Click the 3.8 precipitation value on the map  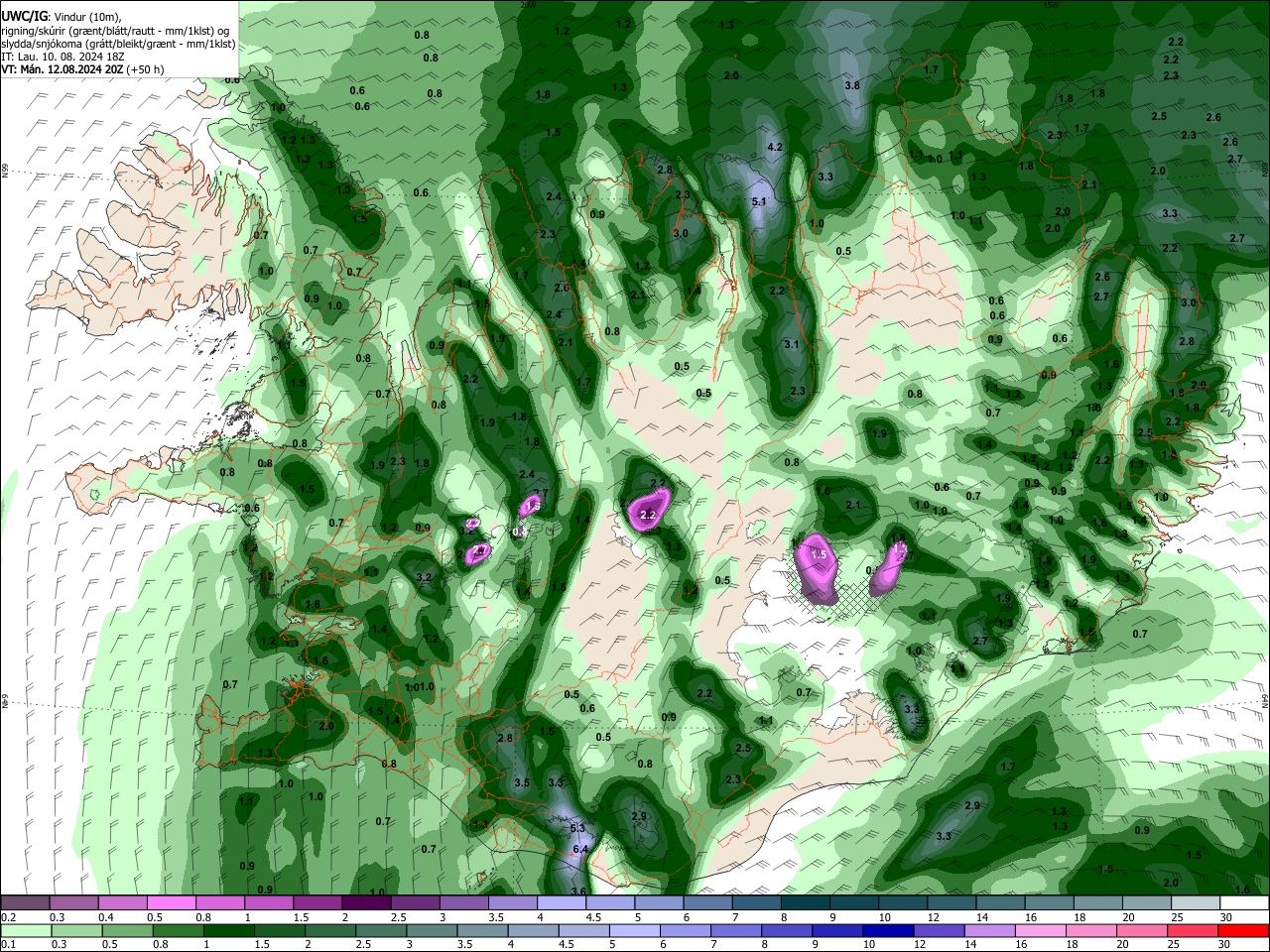click(x=851, y=85)
